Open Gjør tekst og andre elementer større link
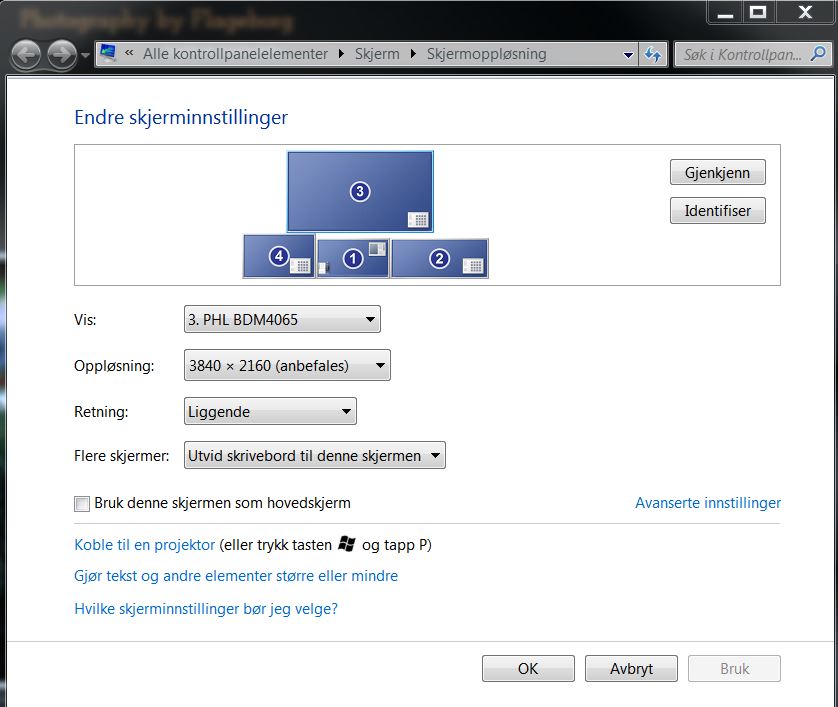Viewport: 838px width, 707px height. (236, 576)
